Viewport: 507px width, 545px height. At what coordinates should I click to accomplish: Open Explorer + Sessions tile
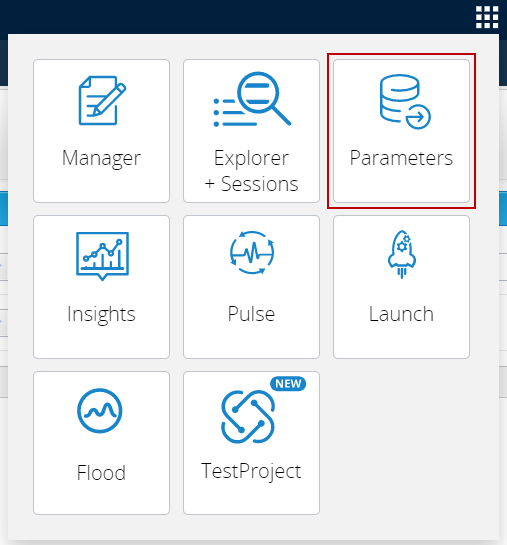coord(251,131)
